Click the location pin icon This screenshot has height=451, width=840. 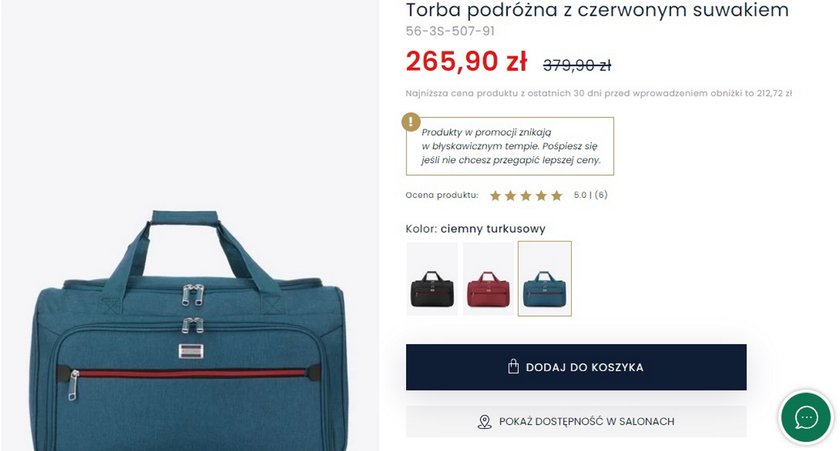coord(484,422)
